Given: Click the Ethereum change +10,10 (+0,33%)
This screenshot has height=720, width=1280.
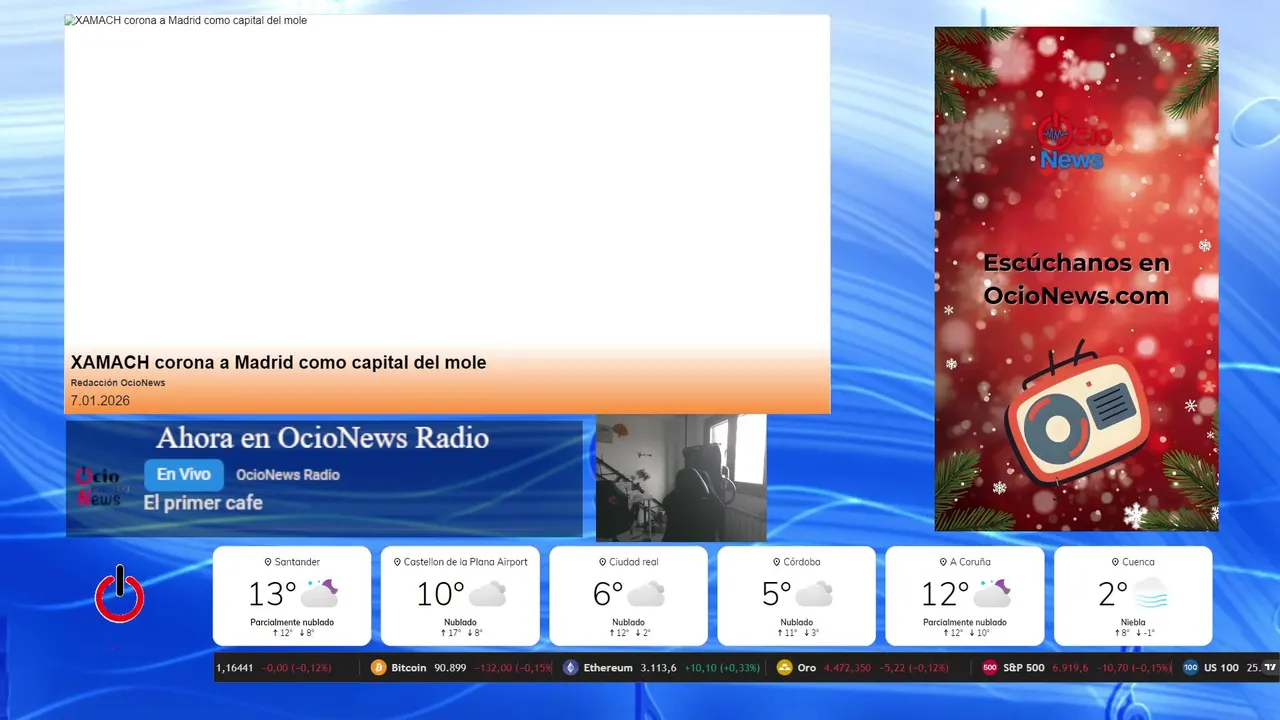Looking at the screenshot, I should point(722,667).
